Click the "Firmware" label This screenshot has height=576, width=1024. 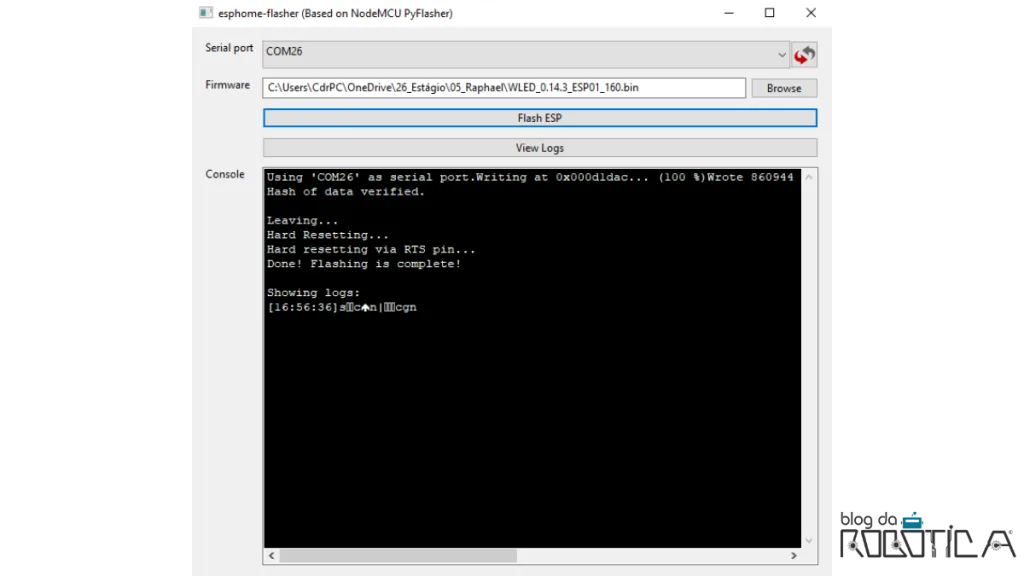(227, 85)
